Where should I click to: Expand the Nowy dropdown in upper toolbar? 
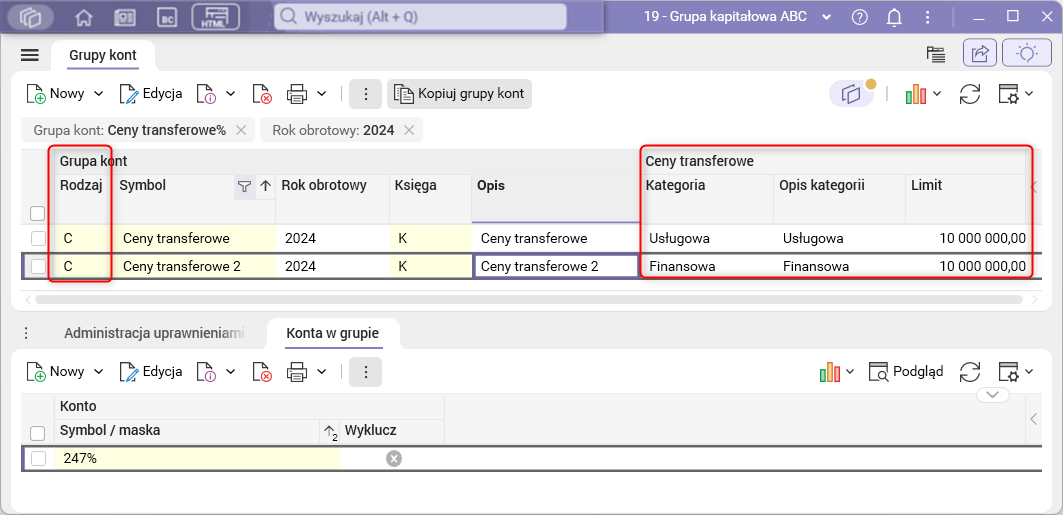point(98,94)
